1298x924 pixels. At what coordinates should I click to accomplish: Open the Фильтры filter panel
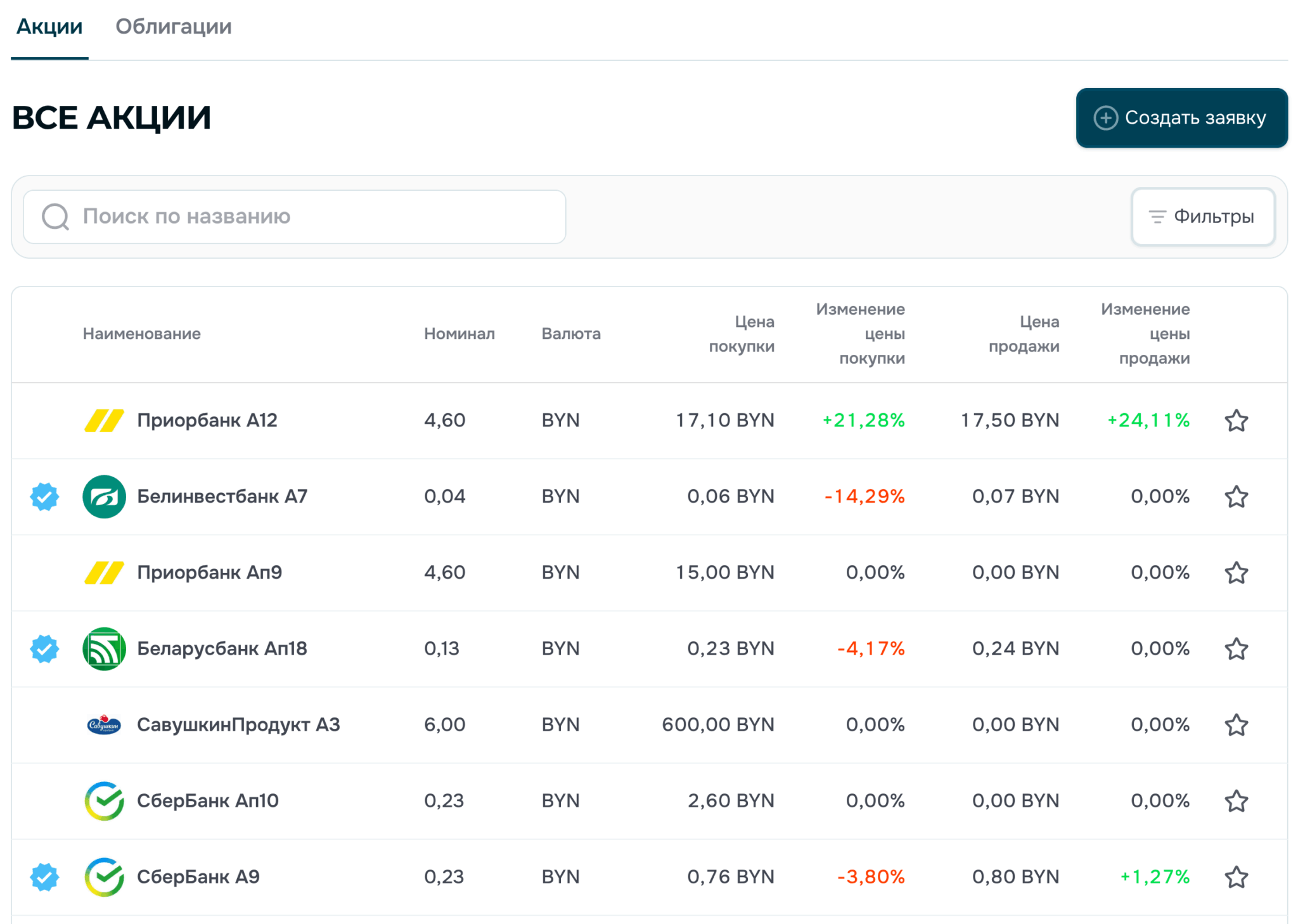point(1203,217)
